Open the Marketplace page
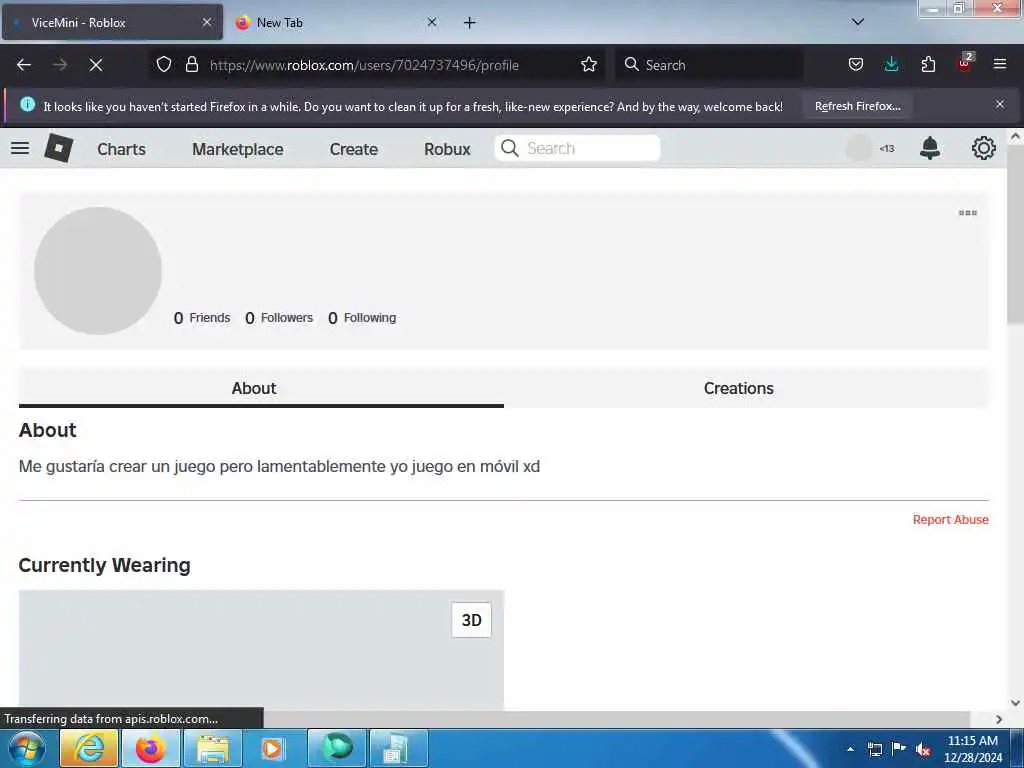This screenshot has width=1024, height=768. coord(238,149)
